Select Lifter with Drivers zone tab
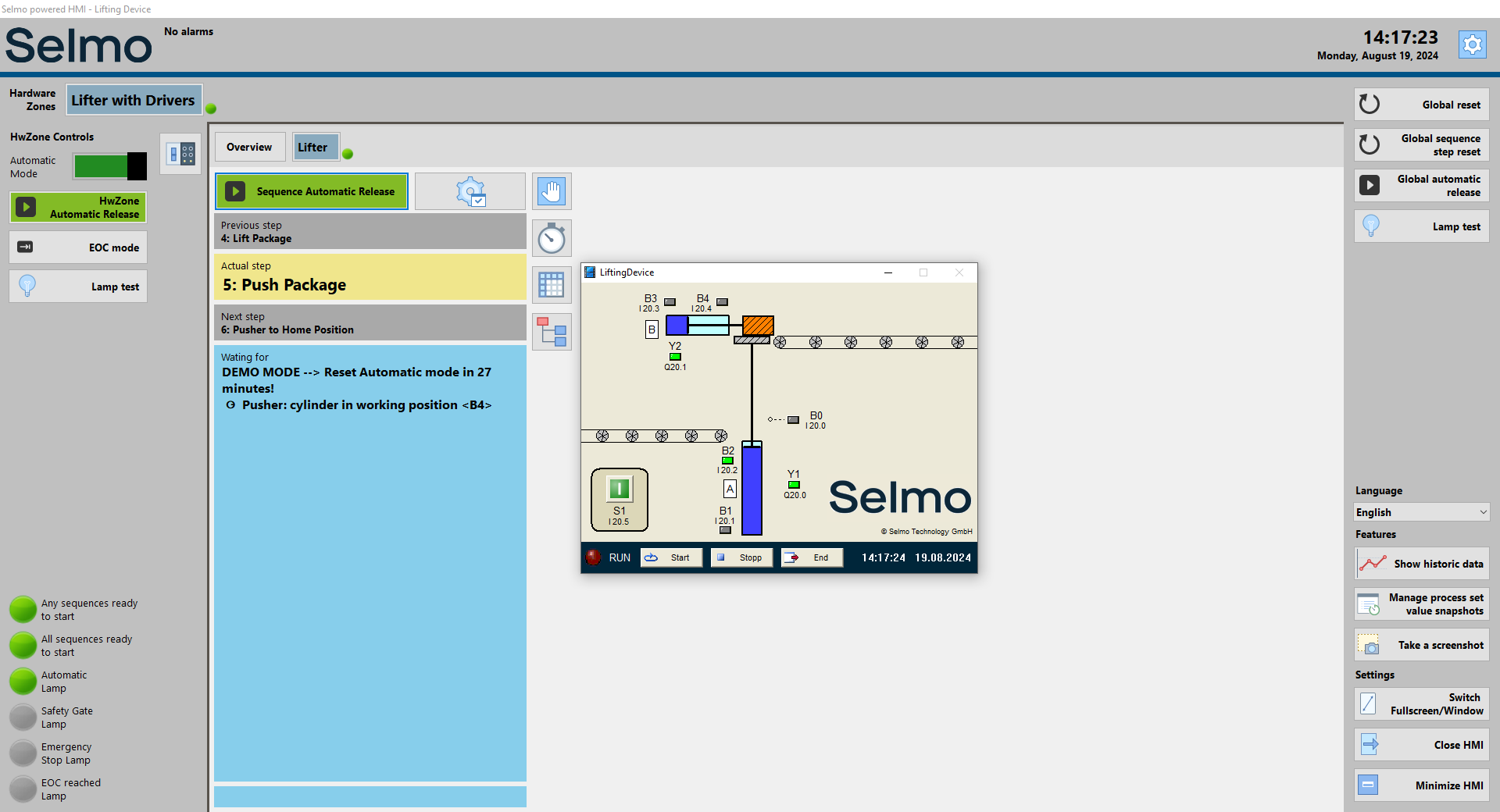This screenshot has height=812, width=1500. (x=134, y=100)
